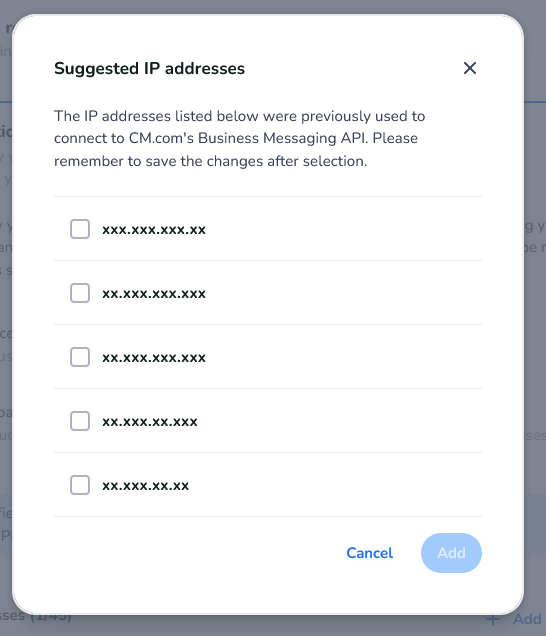The width and height of the screenshot is (546, 636).
Task: Click the background Add link text
Action: (x=527, y=619)
